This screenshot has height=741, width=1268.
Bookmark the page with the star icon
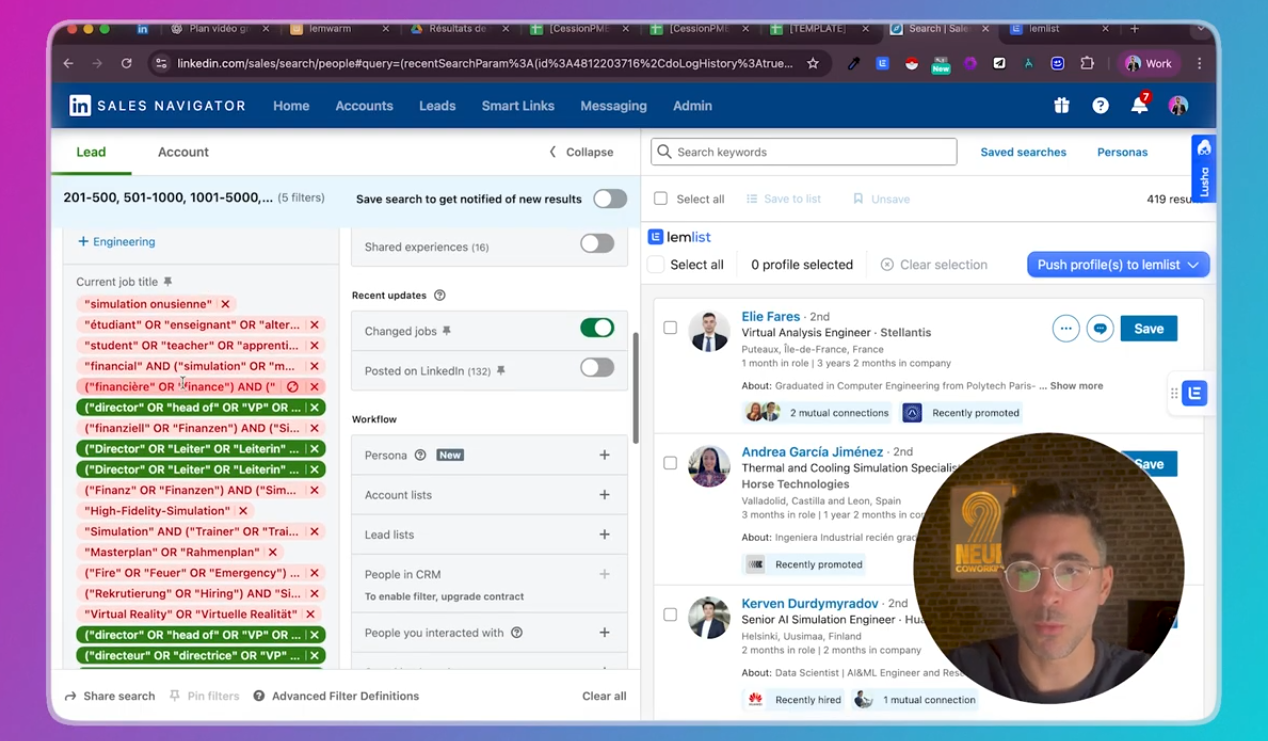[x=813, y=63]
